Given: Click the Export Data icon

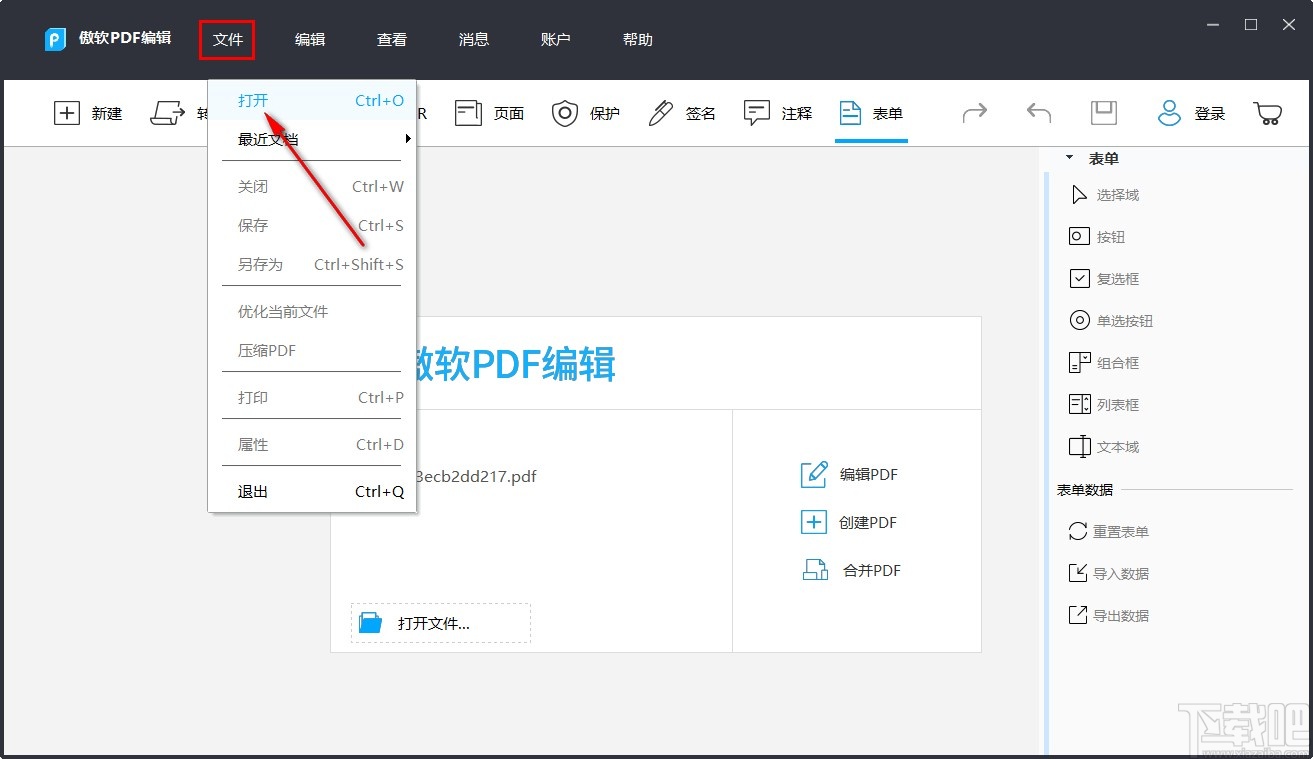Looking at the screenshot, I should (1077, 616).
